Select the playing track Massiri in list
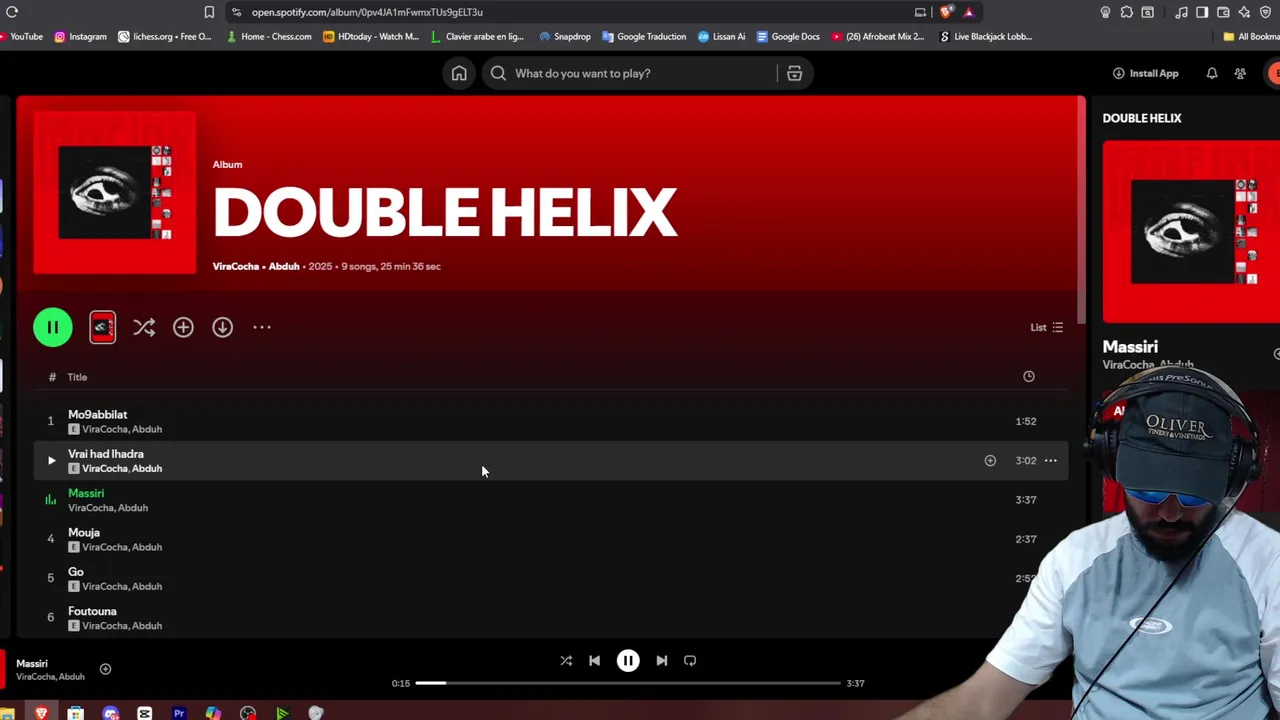 click(551, 499)
